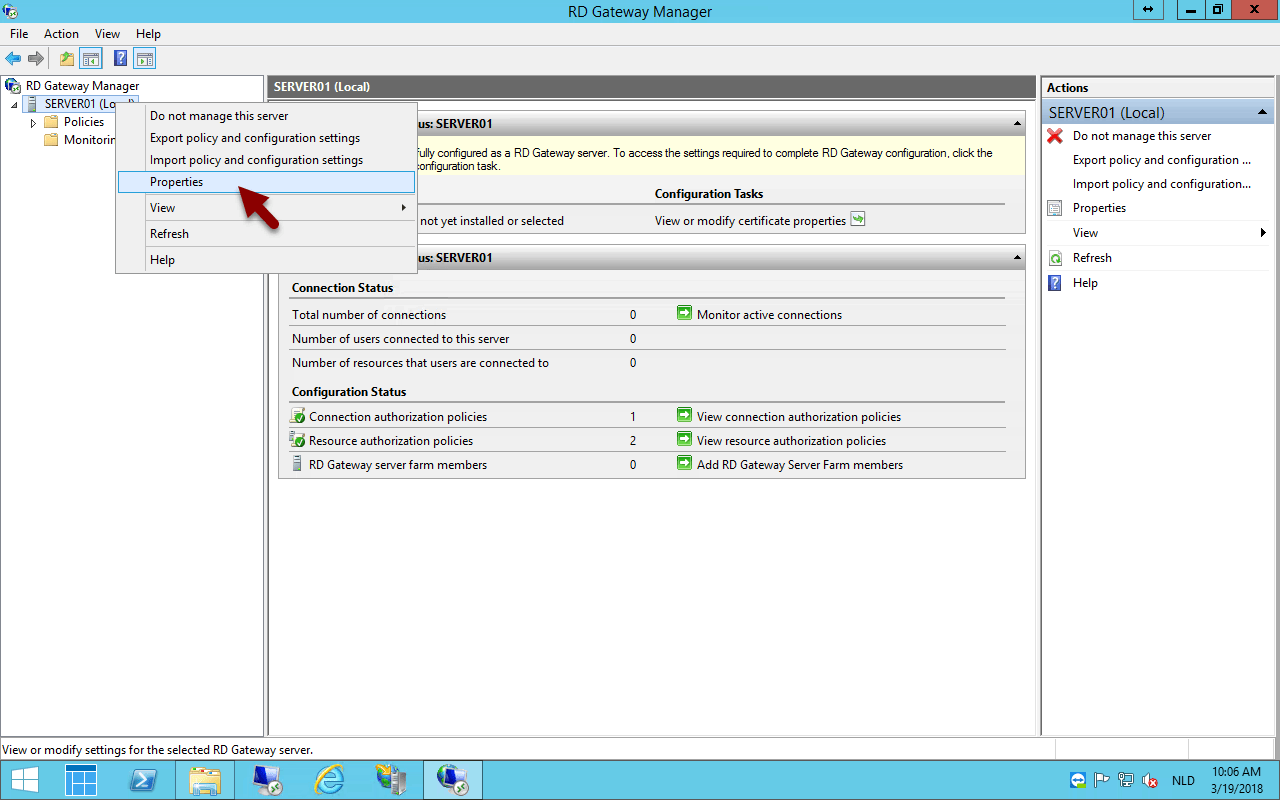This screenshot has width=1280, height=800.
Task: Launch PowerShell from the taskbar
Action: pos(143,780)
